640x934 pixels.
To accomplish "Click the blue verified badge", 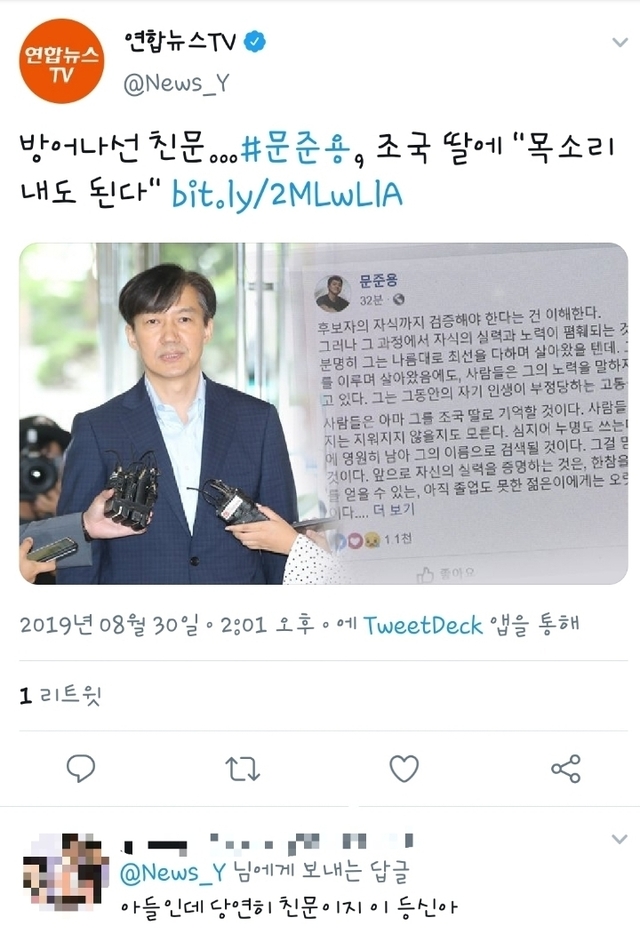I will point(255,41).
